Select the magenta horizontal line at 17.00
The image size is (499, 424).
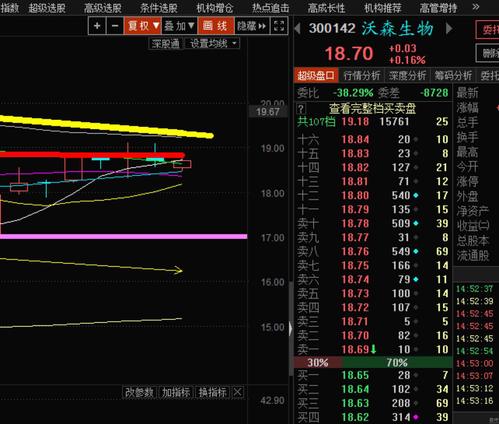(124, 236)
